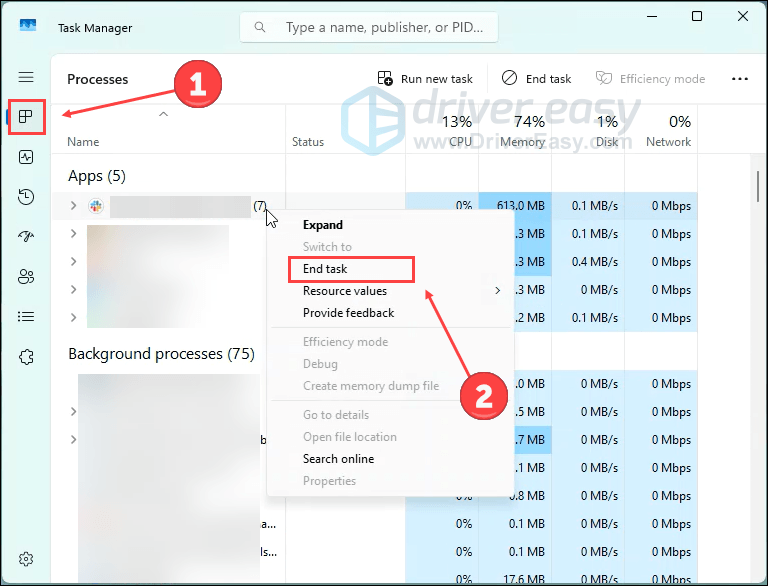Expand the first app row chevron
The height and width of the screenshot is (586, 768).
coord(74,206)
